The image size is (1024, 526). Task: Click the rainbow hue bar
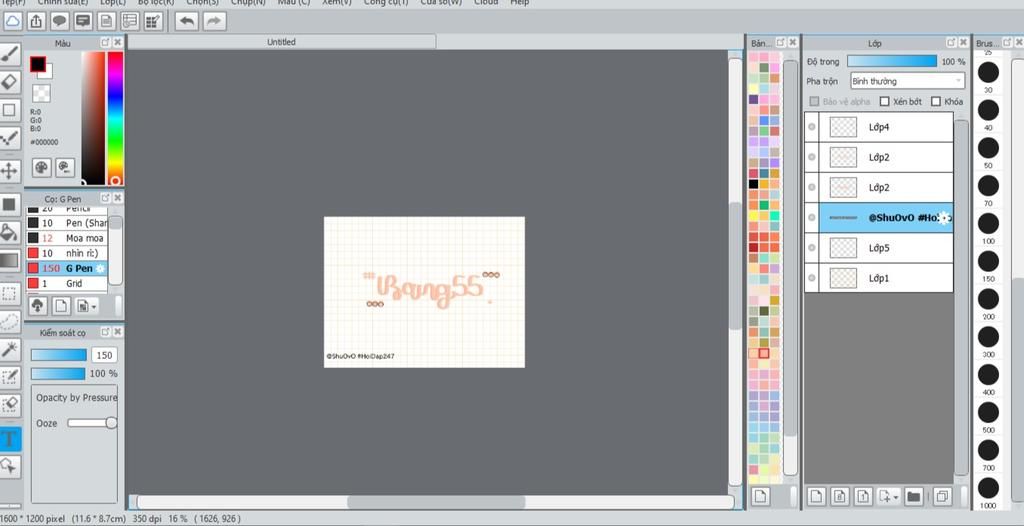pos(115,118)
